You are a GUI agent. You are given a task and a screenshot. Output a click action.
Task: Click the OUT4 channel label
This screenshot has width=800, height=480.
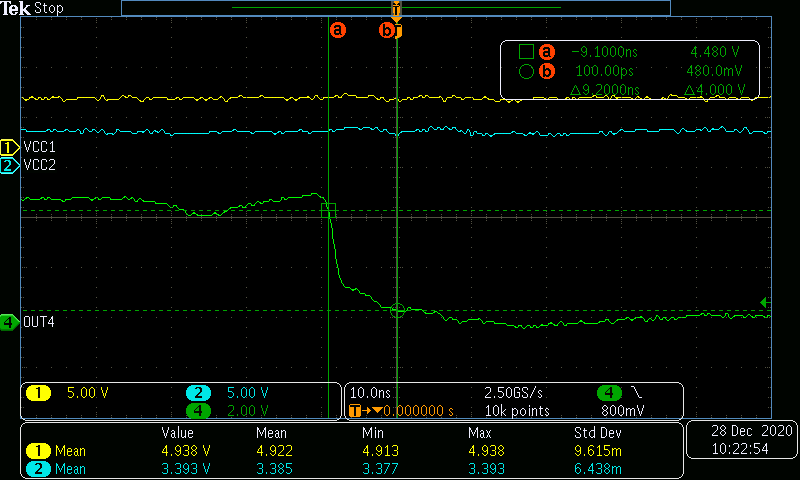(x=39, y=322)
